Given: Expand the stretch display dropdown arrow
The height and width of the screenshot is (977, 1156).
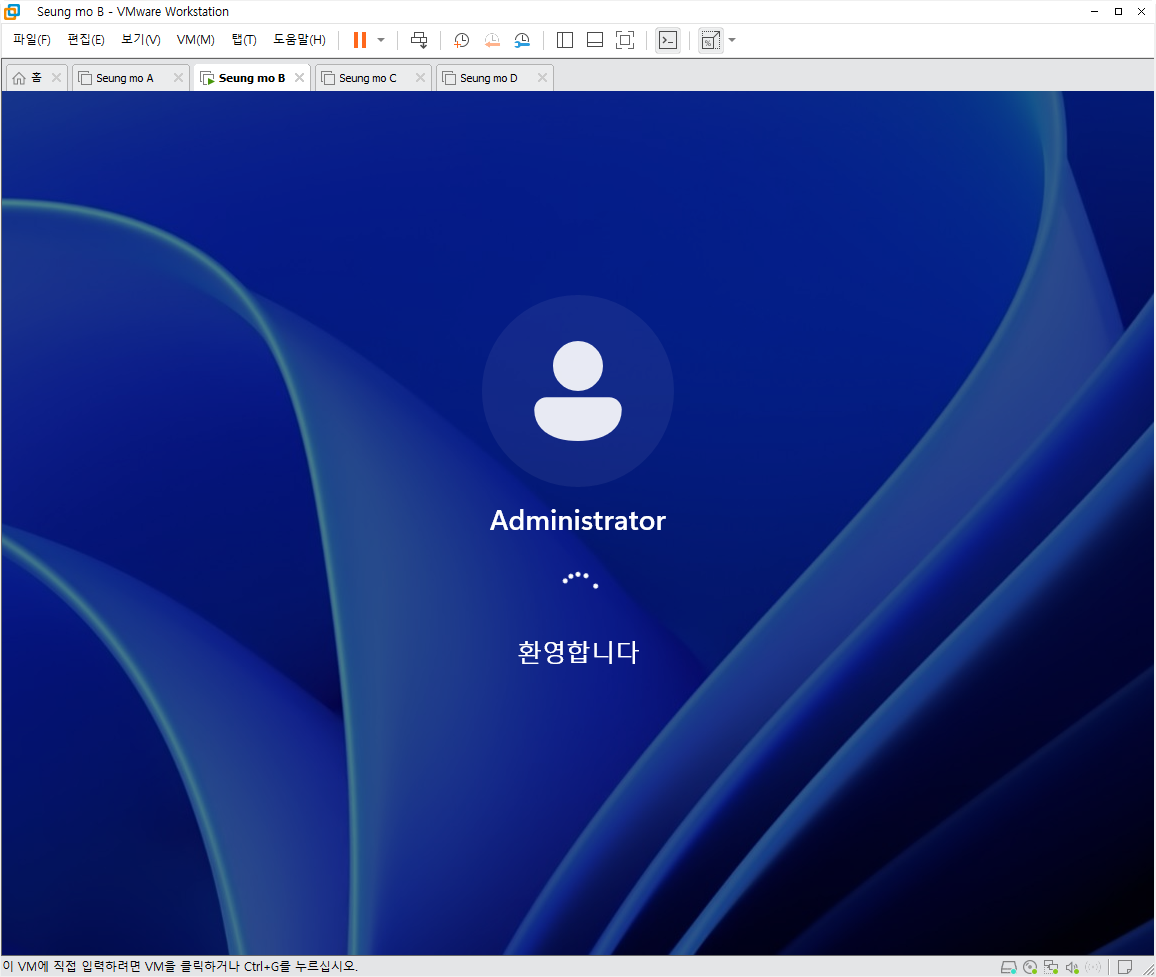Looking at the screenshot, I should pyautogui.click(x=732, y=40).
